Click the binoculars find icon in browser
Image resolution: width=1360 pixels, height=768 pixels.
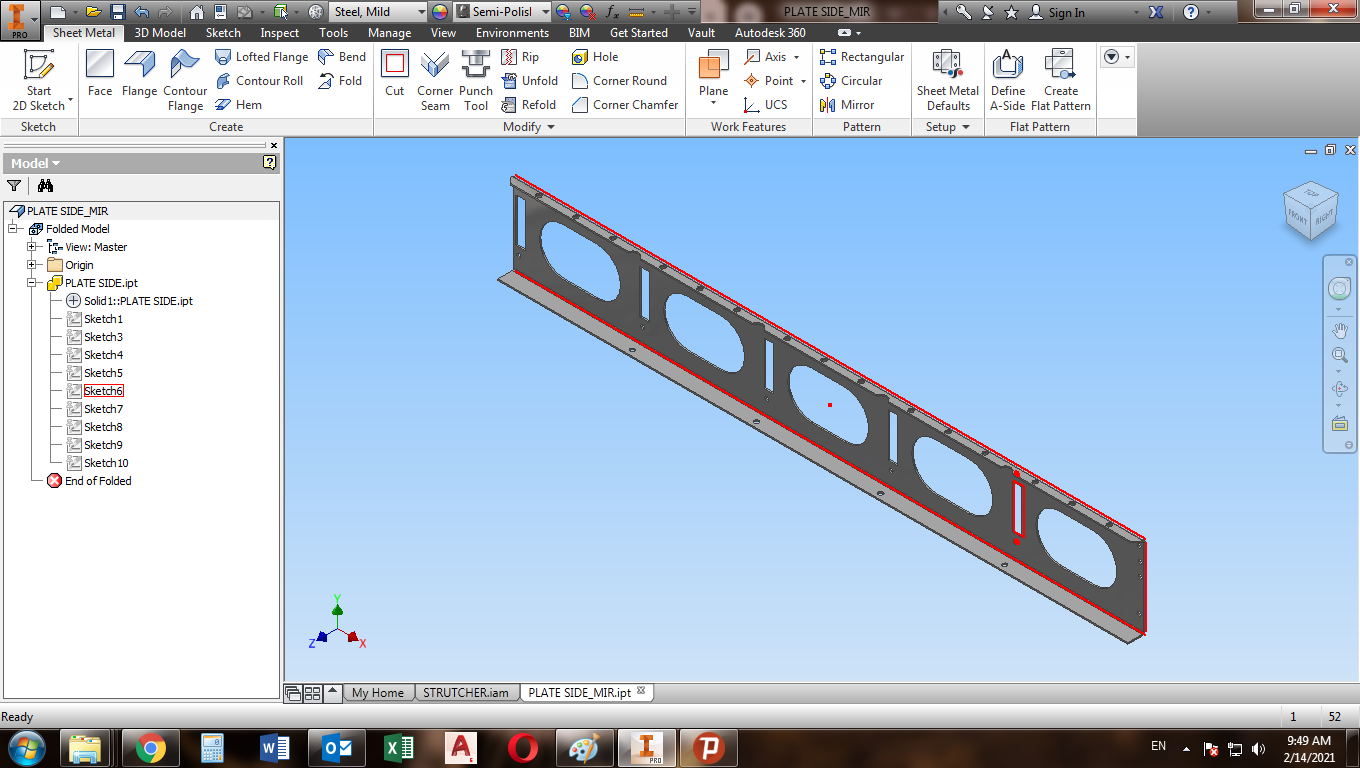[45, 186]
